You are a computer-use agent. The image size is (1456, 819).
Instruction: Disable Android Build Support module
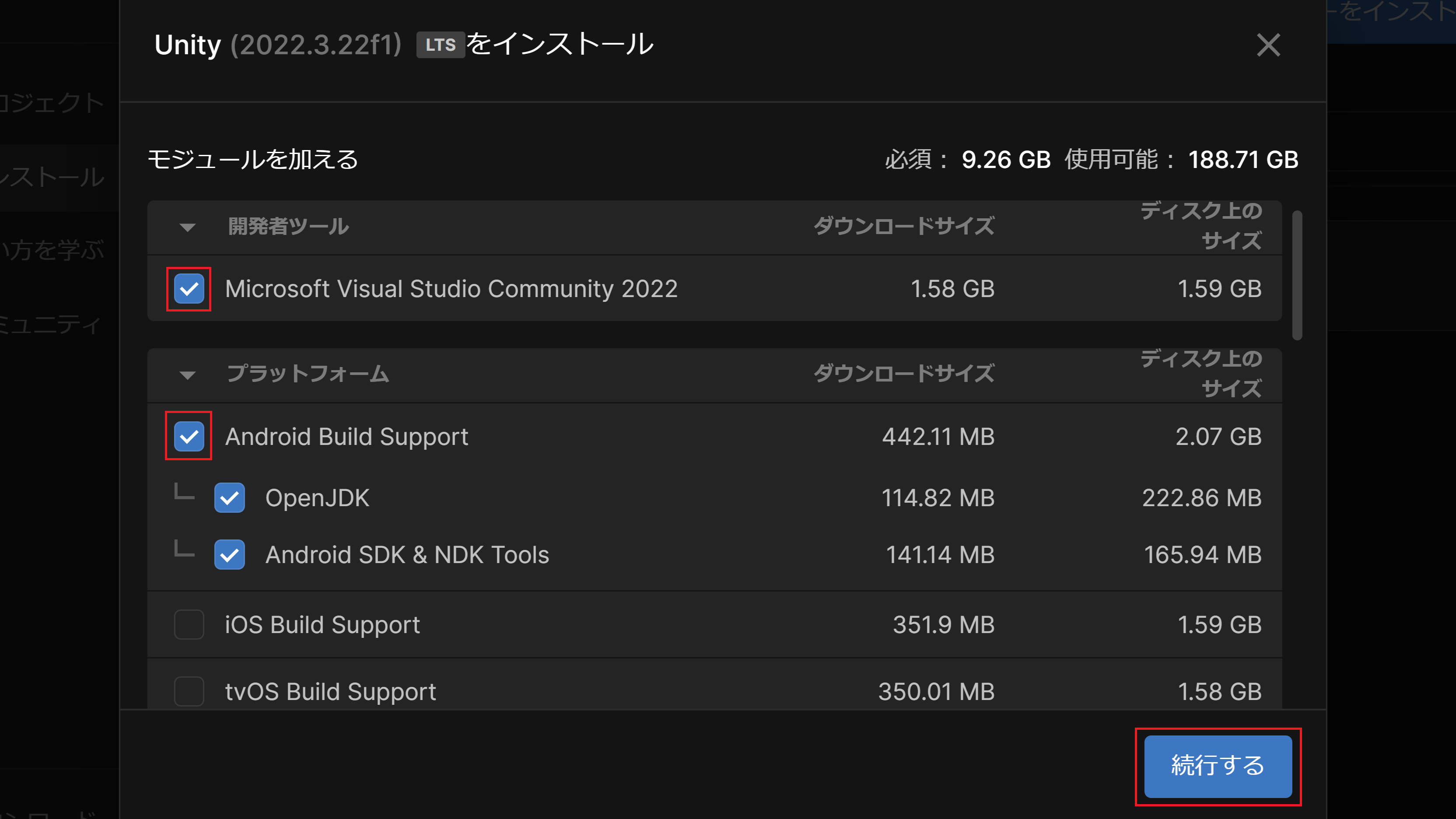tap(188, 436)
